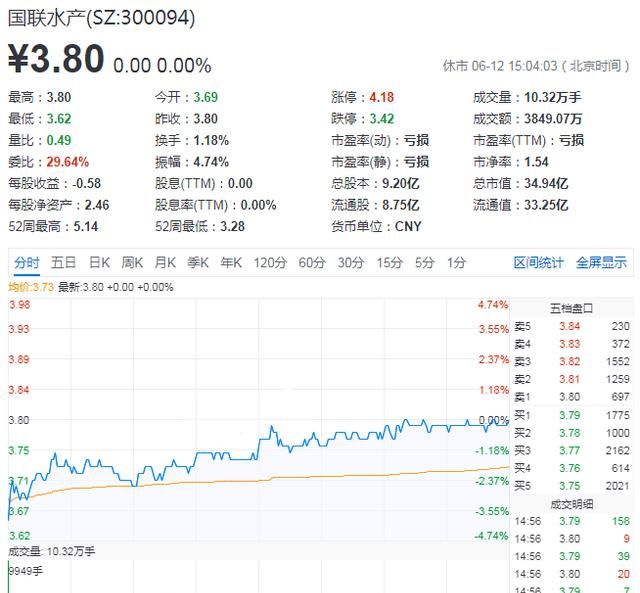Open the 日K chart tab

(99, 262)
